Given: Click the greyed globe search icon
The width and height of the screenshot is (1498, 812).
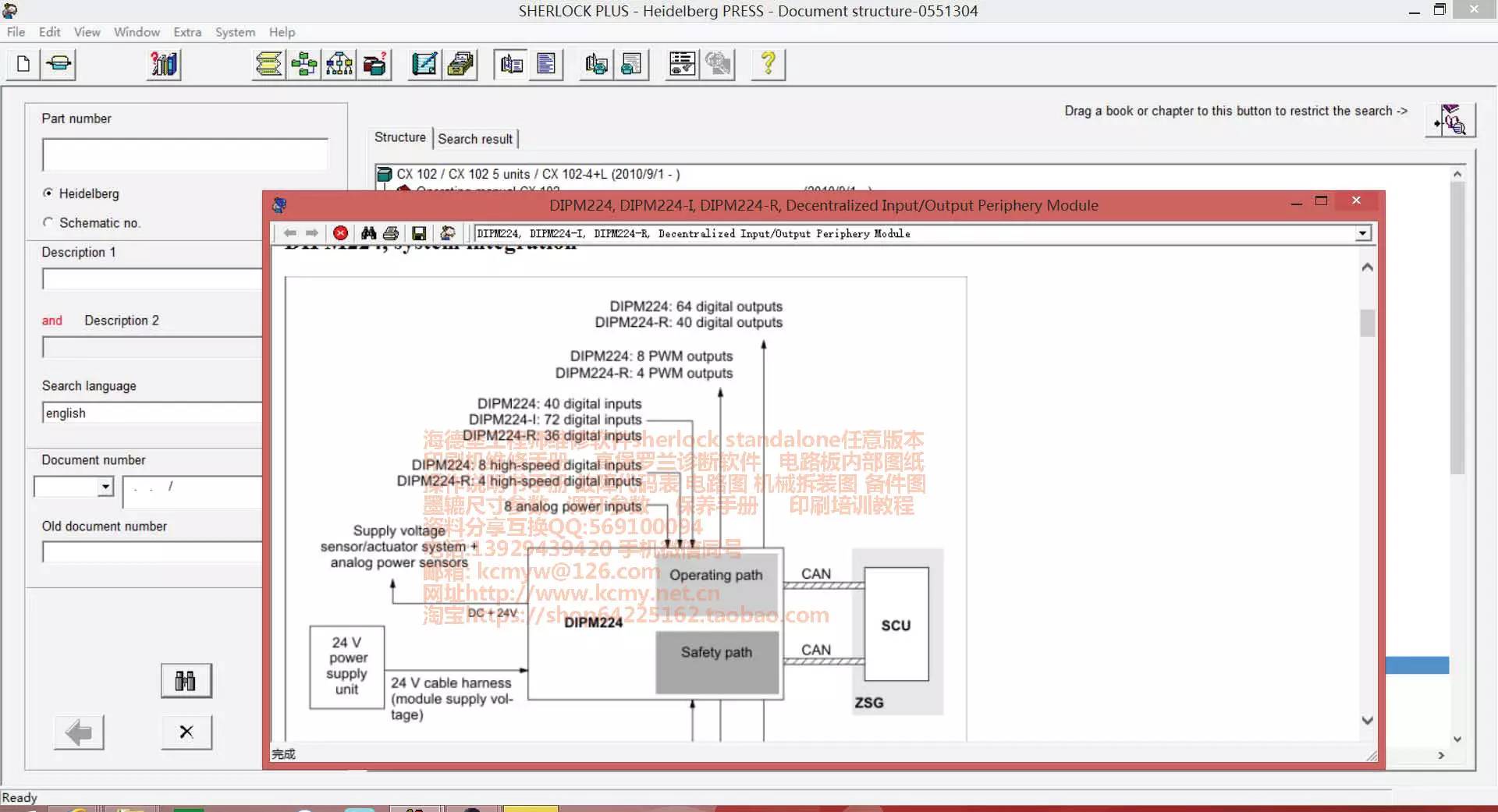Looking at the screenshot, I should tap(718, 64).
